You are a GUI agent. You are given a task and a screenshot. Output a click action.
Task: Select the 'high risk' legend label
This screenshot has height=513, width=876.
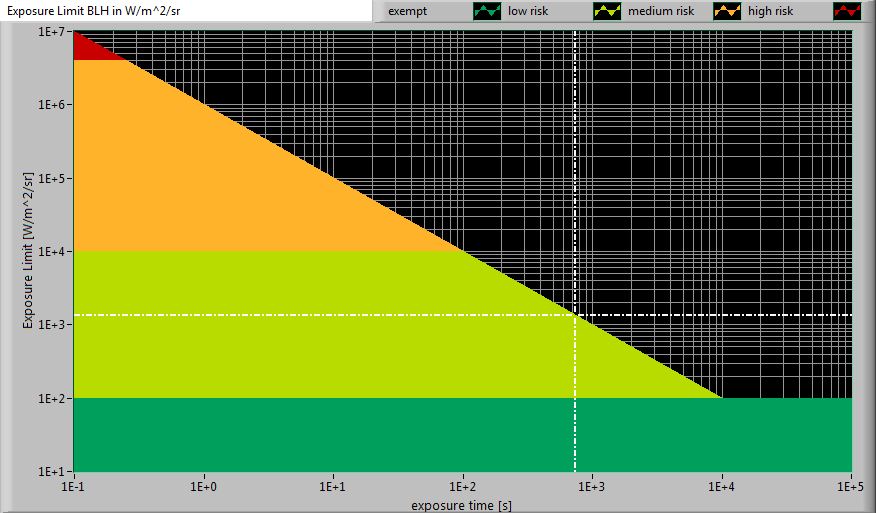click(770, 12)
